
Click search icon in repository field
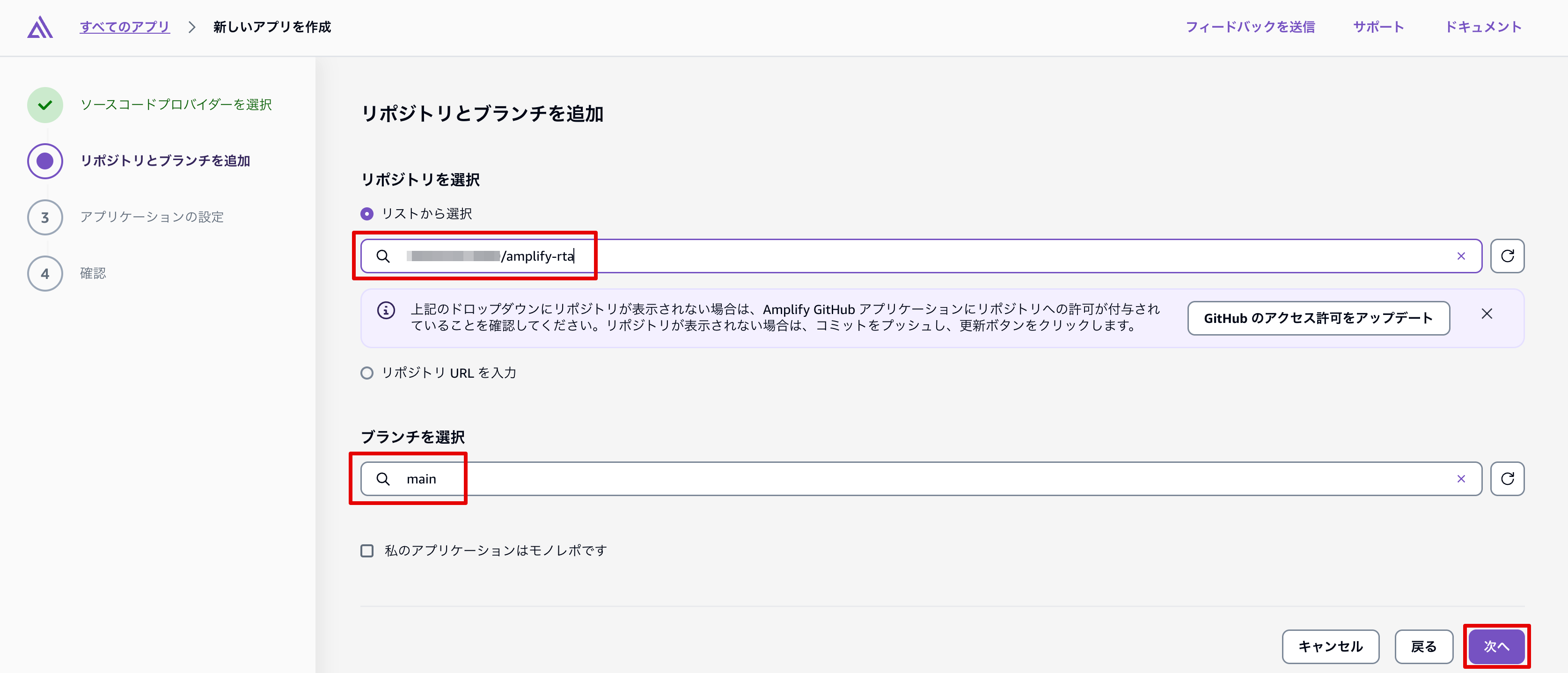383,256
